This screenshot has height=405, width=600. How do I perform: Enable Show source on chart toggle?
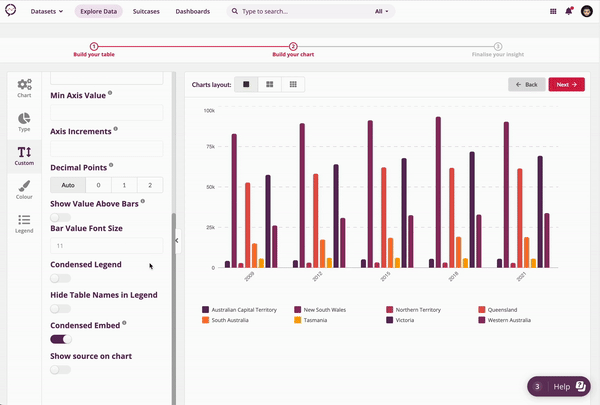(61, 370)
